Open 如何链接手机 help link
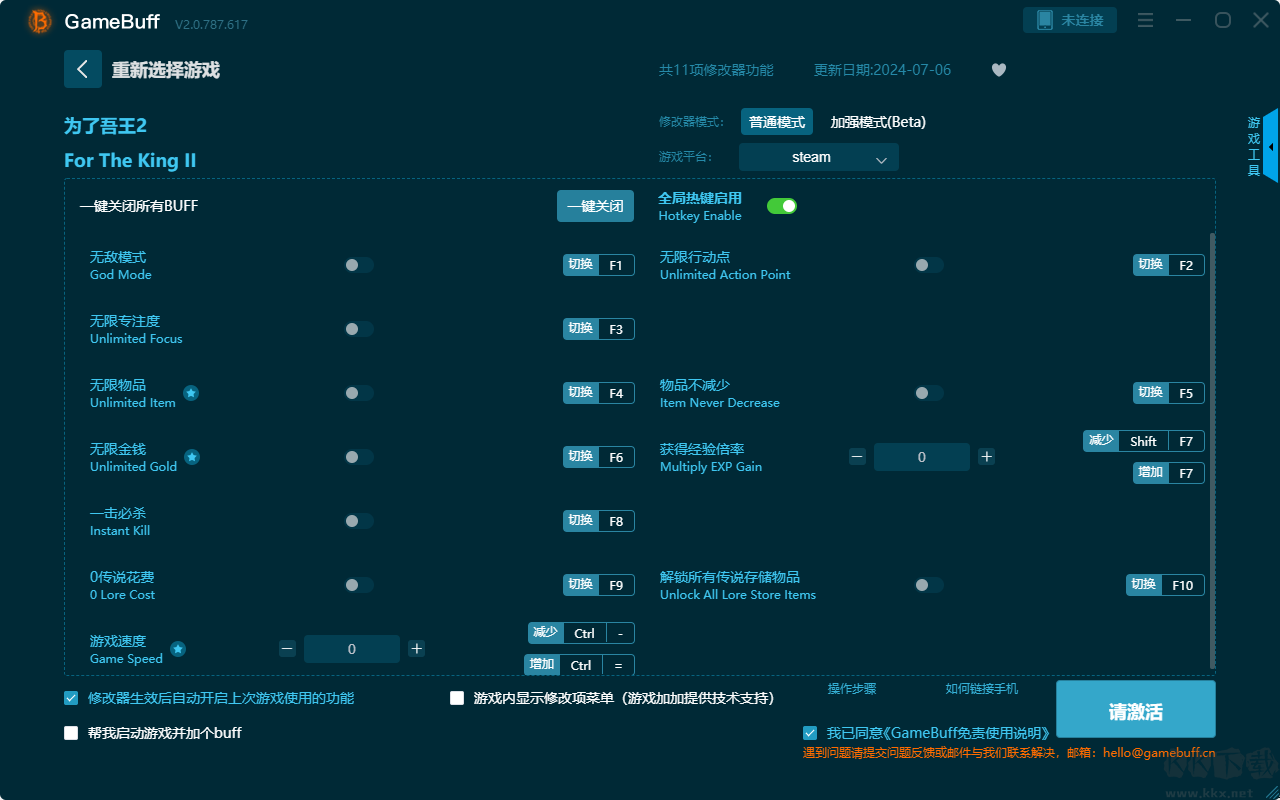Screen dimensions: 1280x800 (982, 689)
